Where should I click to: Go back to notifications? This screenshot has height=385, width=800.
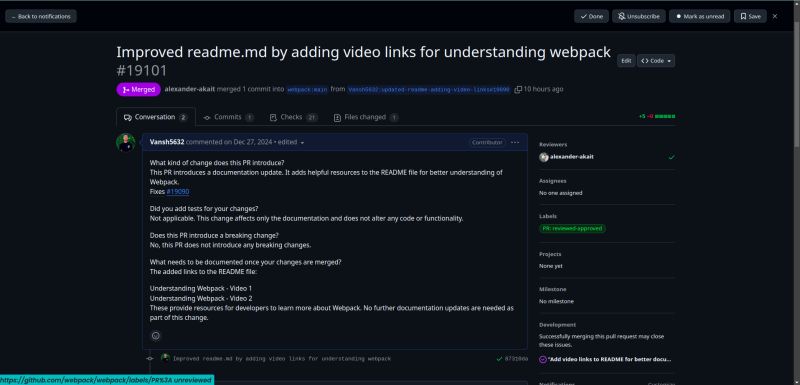click(x=41, y=16)
